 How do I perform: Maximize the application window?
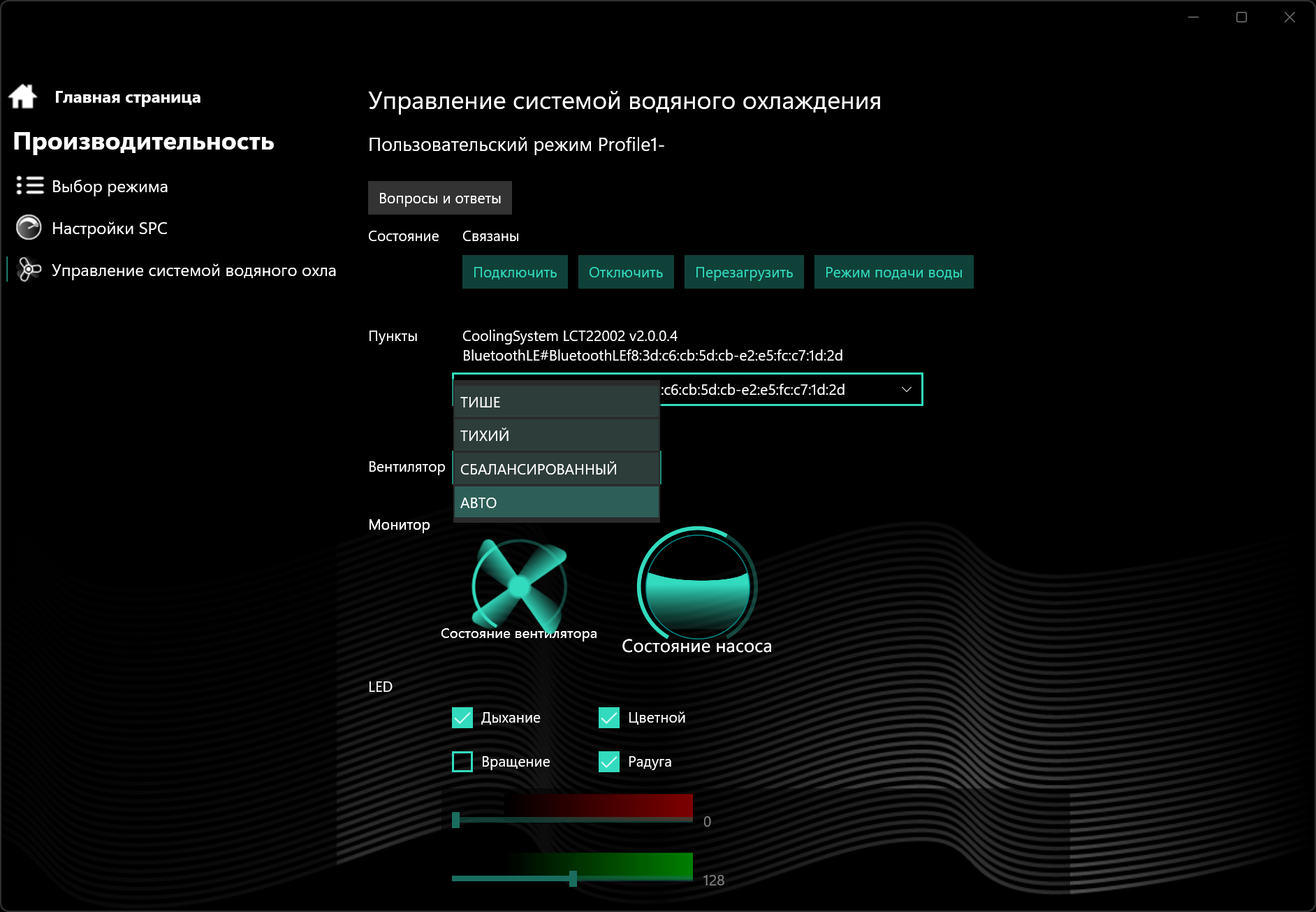(x=1241, y=17)
